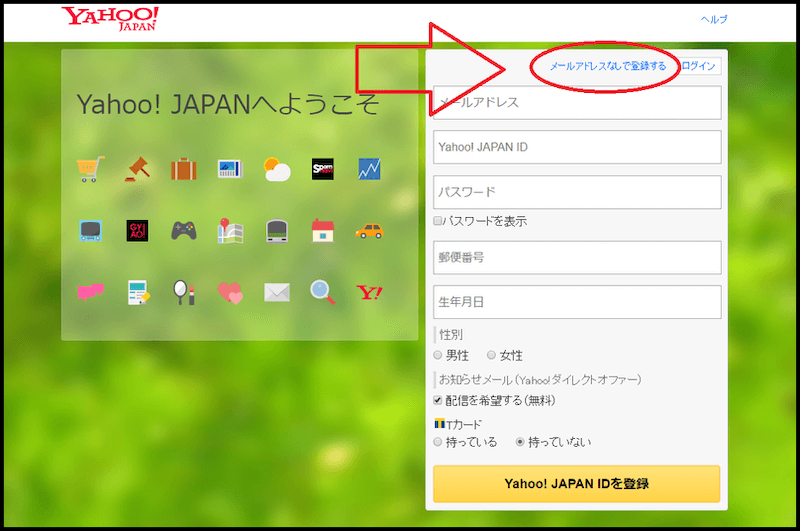Click the Yahoo! JAPAN logo

(110, 19)
